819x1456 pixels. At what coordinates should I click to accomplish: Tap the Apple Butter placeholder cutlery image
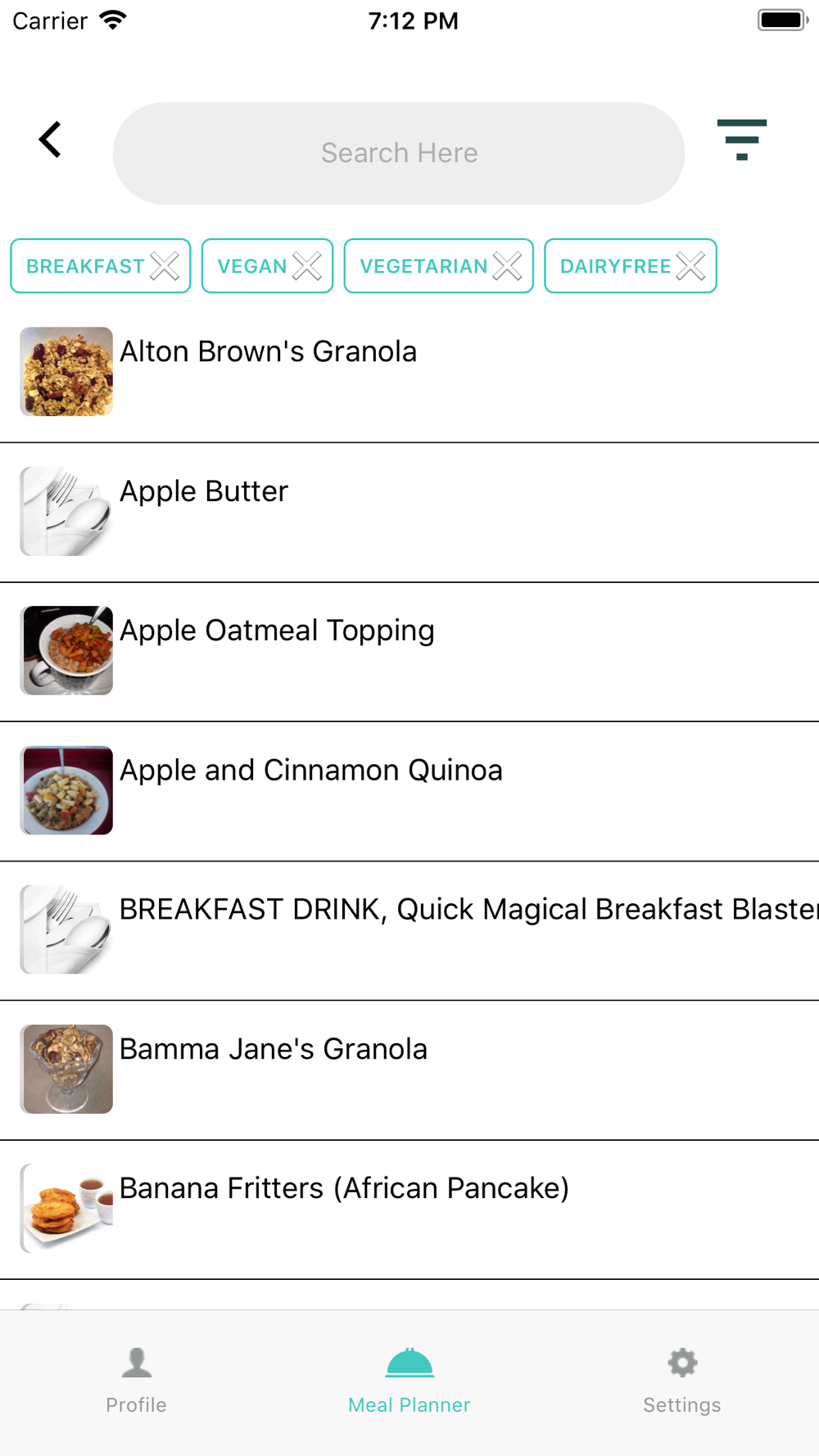coord(66,511)
